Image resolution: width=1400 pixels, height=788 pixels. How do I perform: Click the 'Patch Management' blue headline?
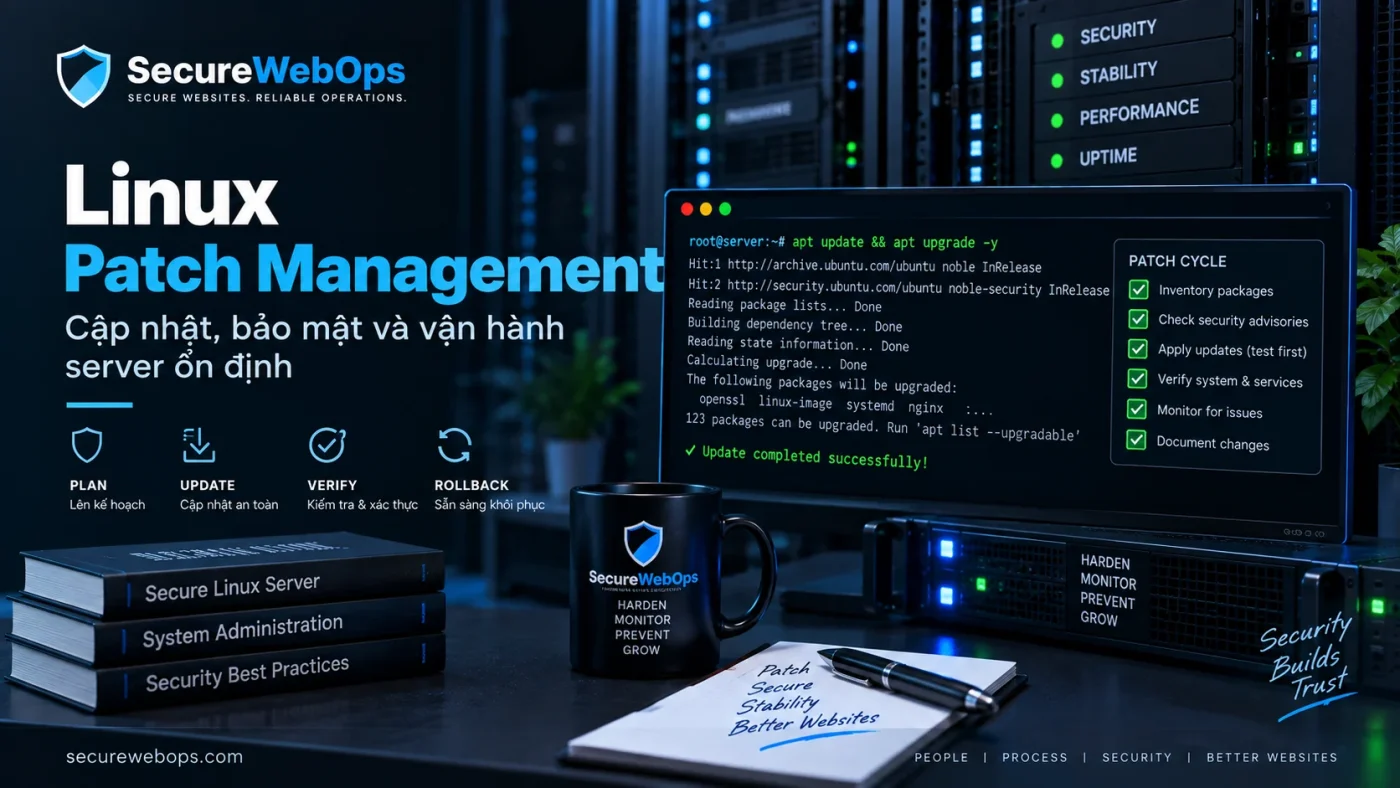pos(364,270)
